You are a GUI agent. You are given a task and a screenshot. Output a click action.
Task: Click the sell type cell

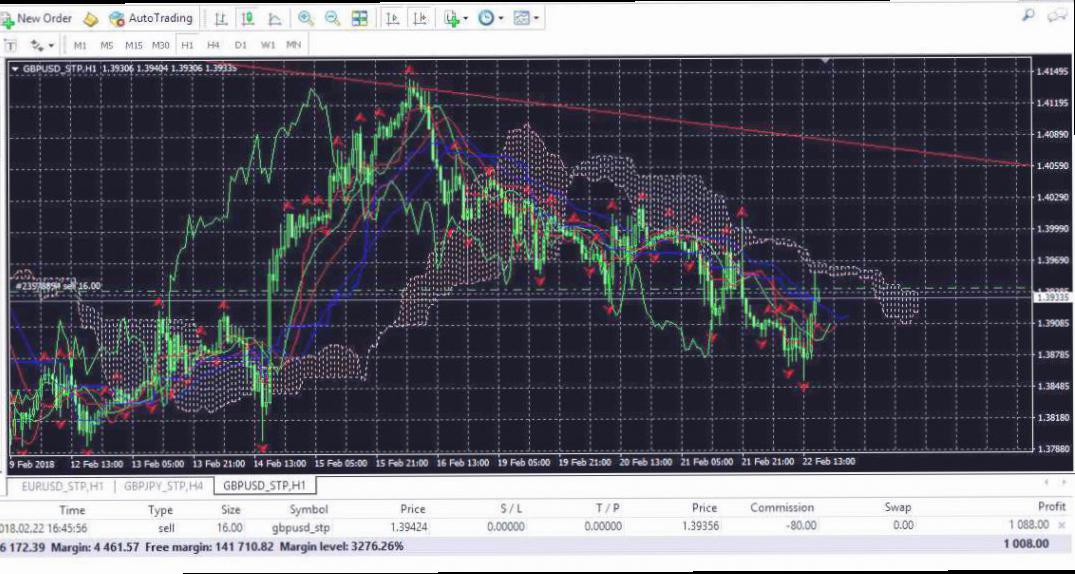pos(166,528)
